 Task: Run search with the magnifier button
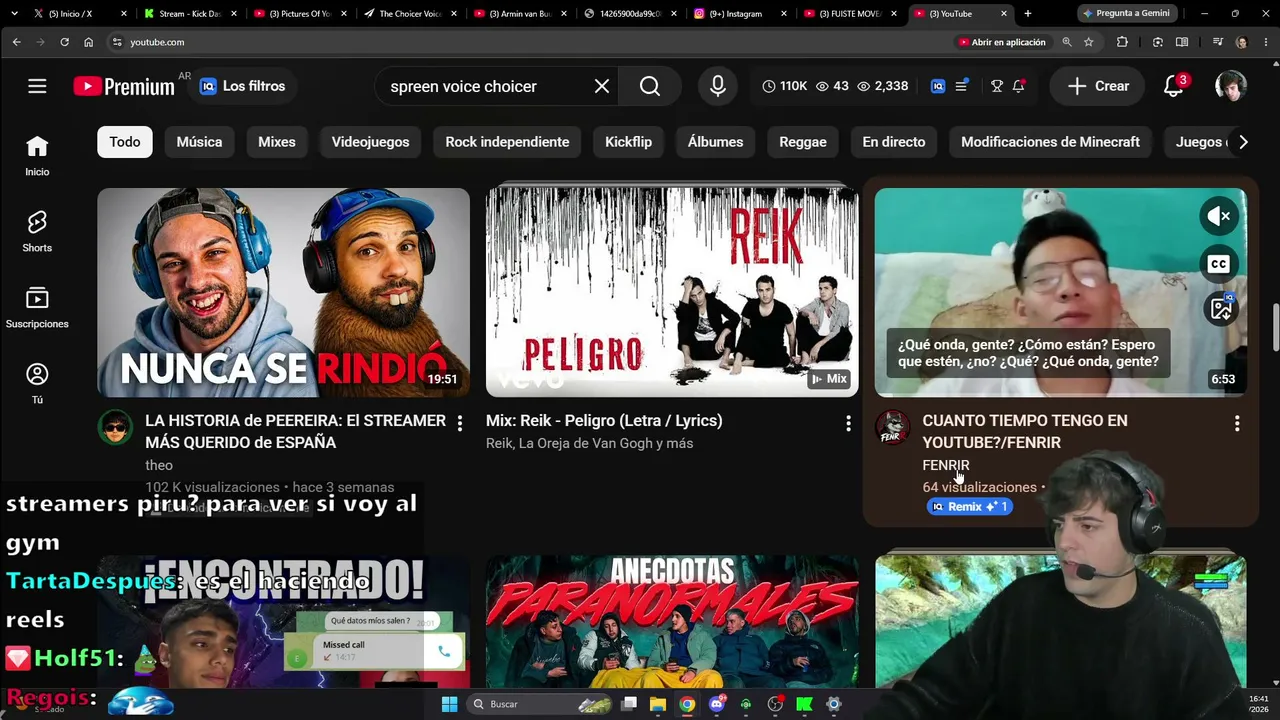(x=650, y=86)
